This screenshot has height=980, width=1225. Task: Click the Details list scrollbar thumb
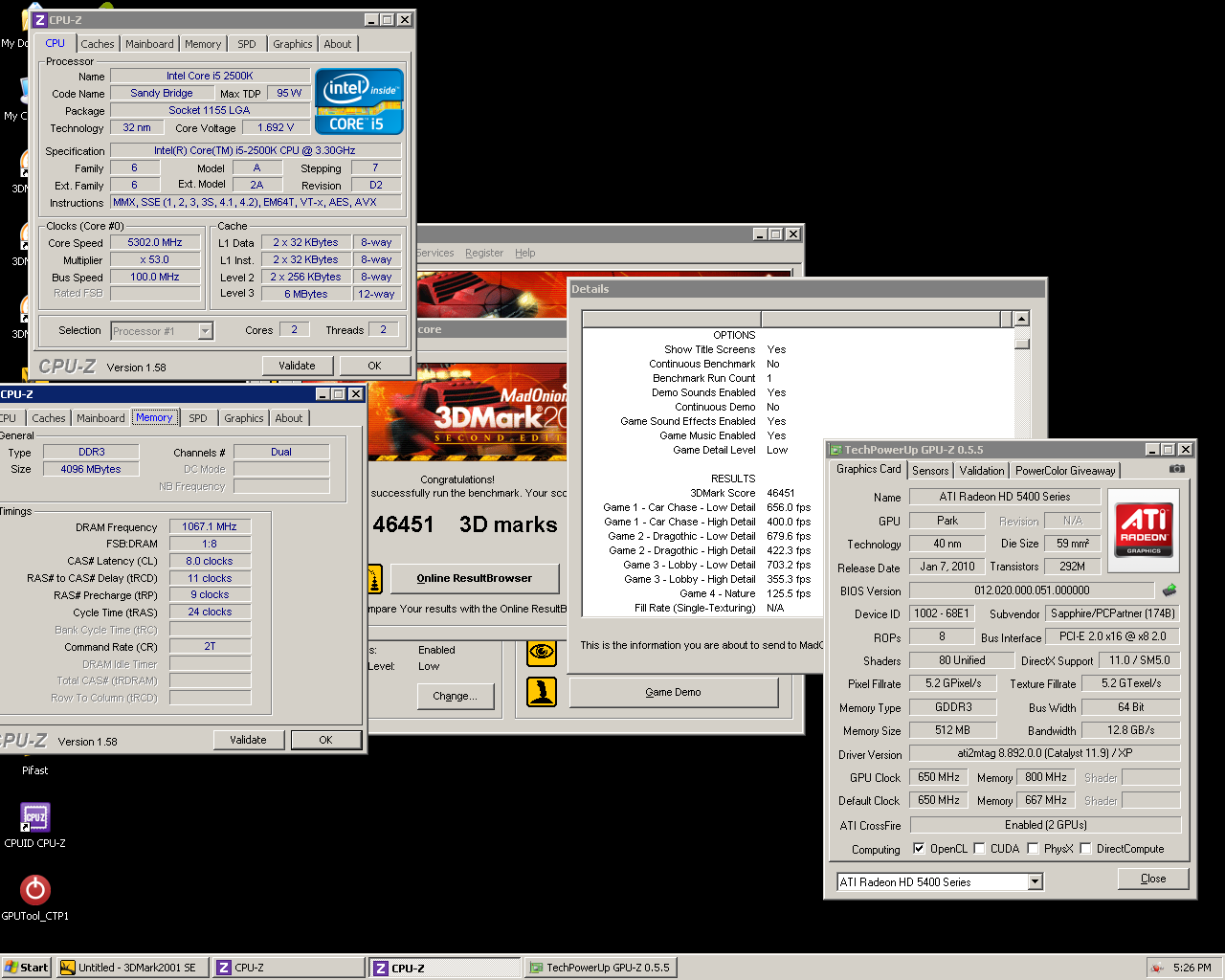(1022, 343)
